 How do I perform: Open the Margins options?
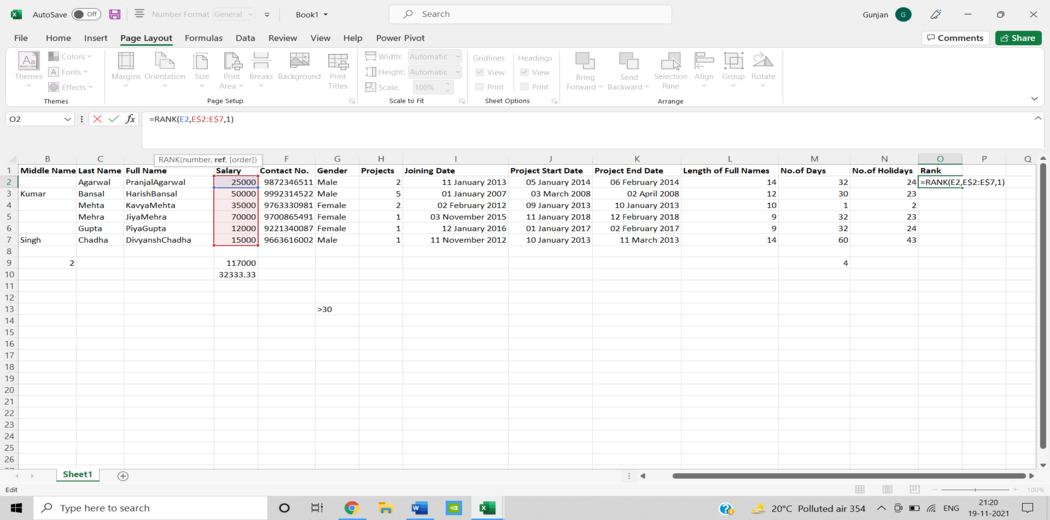125,70
